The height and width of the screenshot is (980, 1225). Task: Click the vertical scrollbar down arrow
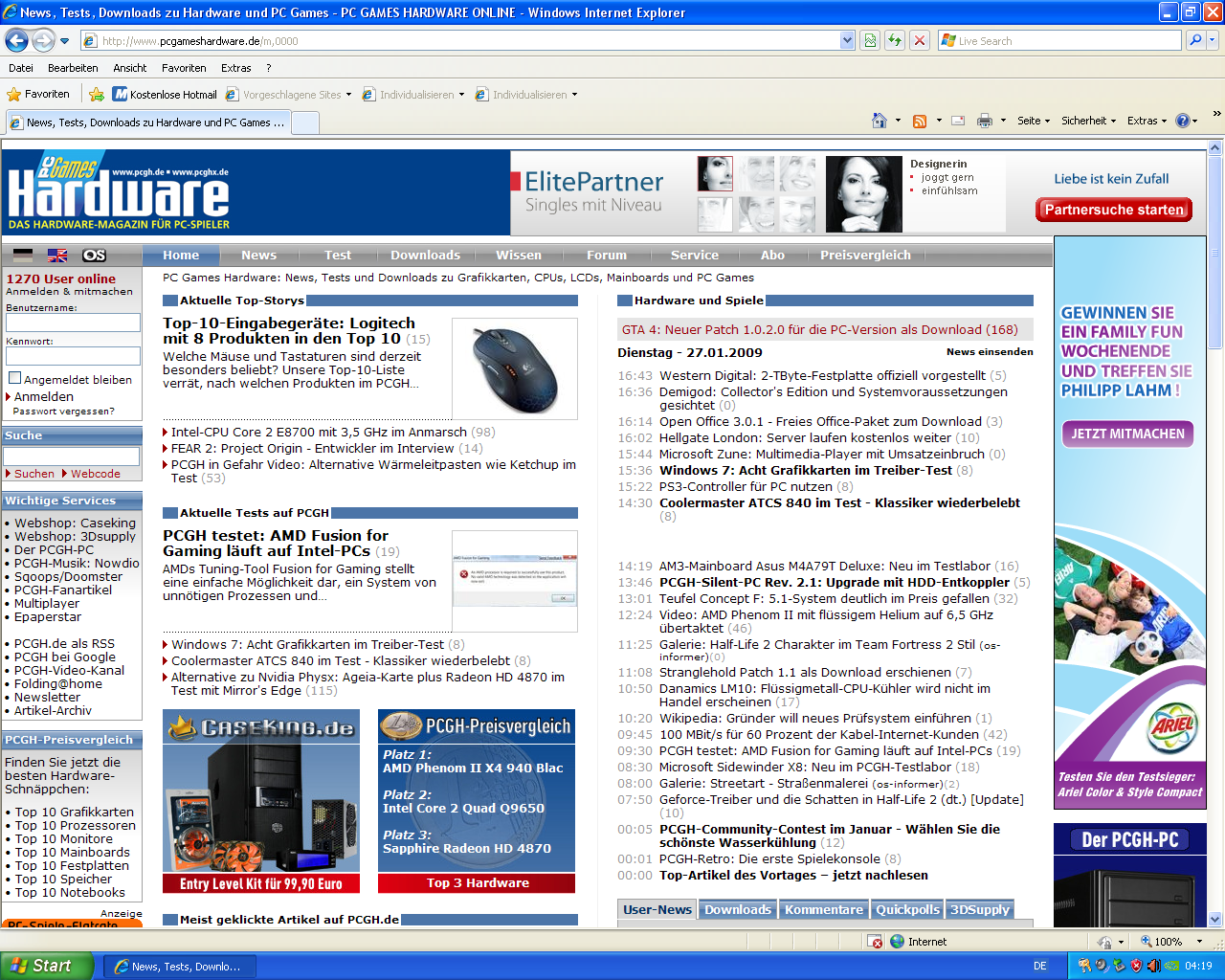click(x=1215, y=919)
